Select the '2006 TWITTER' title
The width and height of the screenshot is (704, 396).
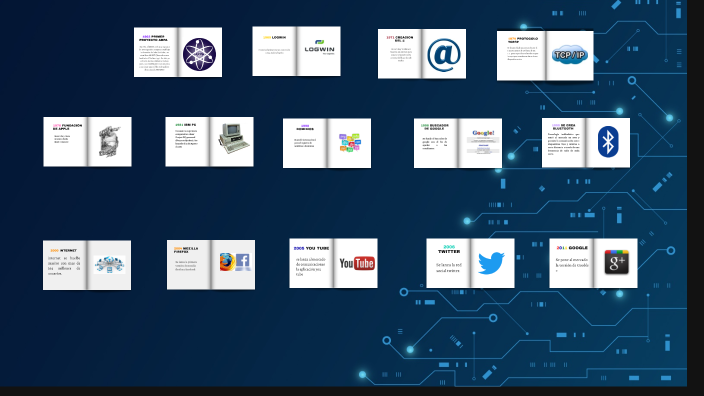pyautogui.click(x=449, y=249)
